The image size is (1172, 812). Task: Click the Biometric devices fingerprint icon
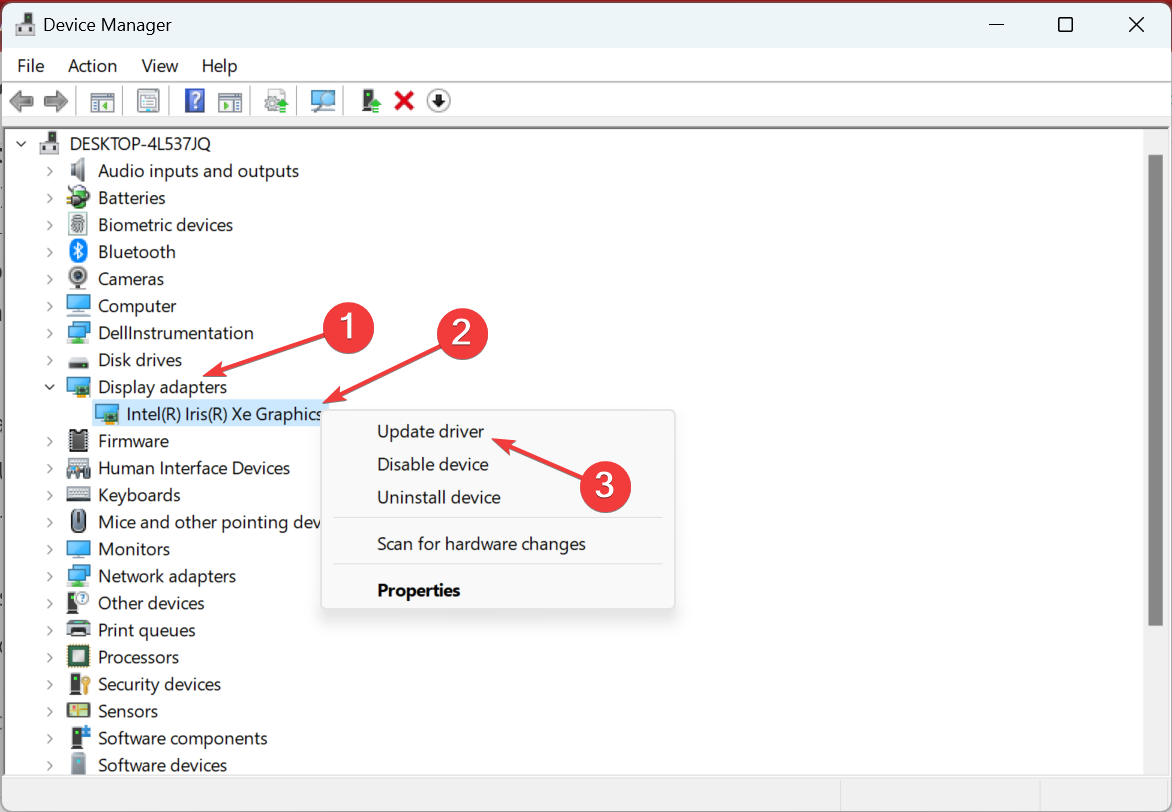click(78, 225)
